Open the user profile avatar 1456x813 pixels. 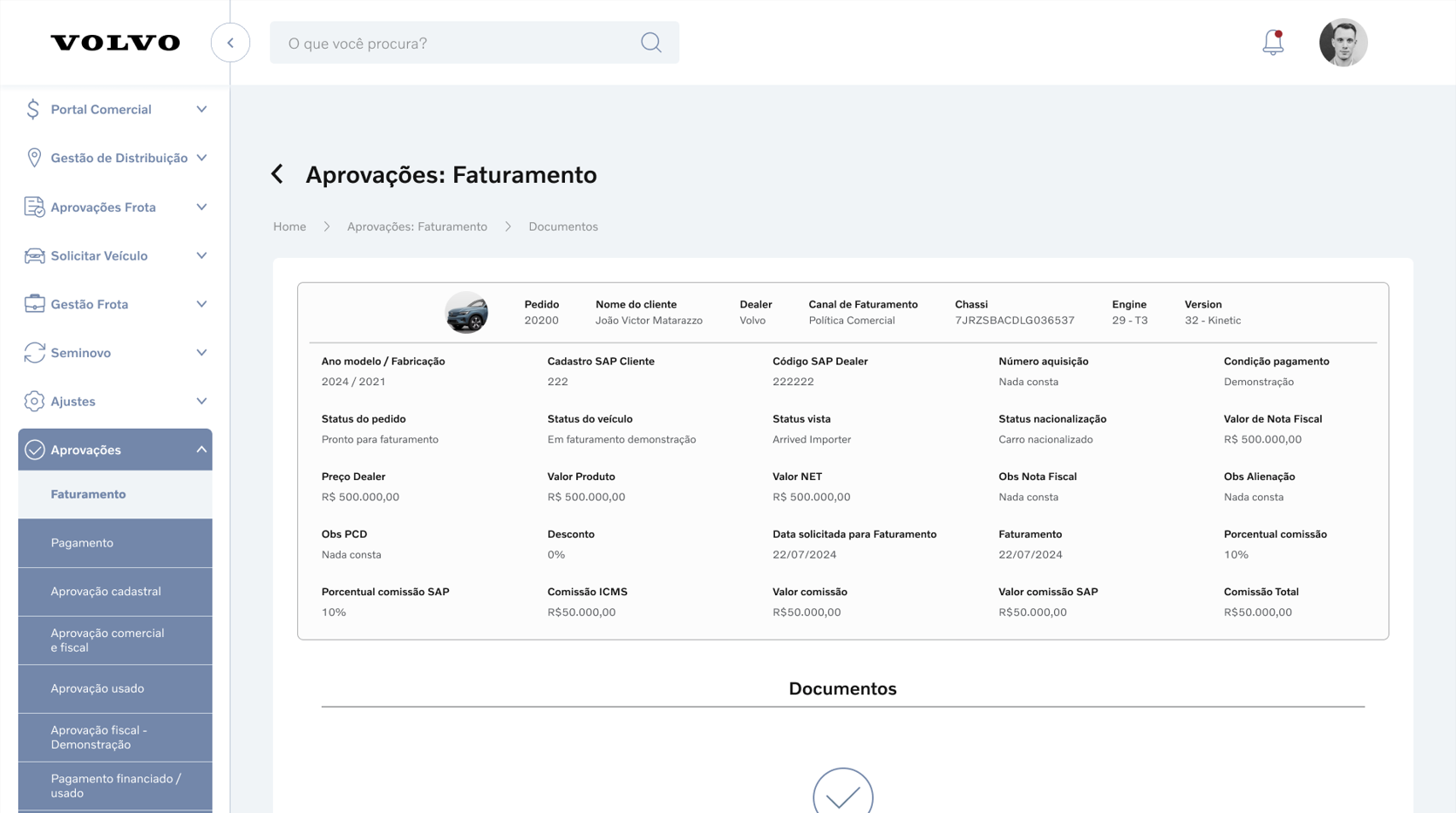pos(1342,43)
